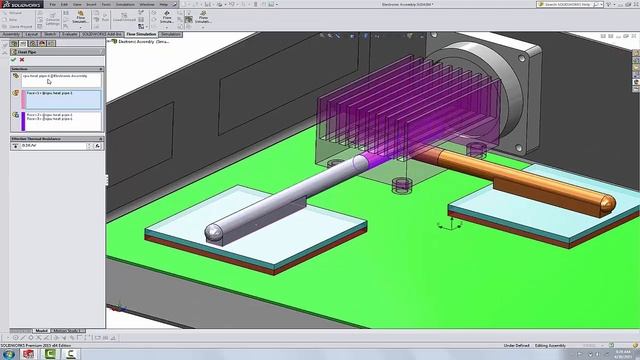Click the help icon in Heat Pipe header
The height and width of the screenshot is (360, 640).
(x=101, y=52)
